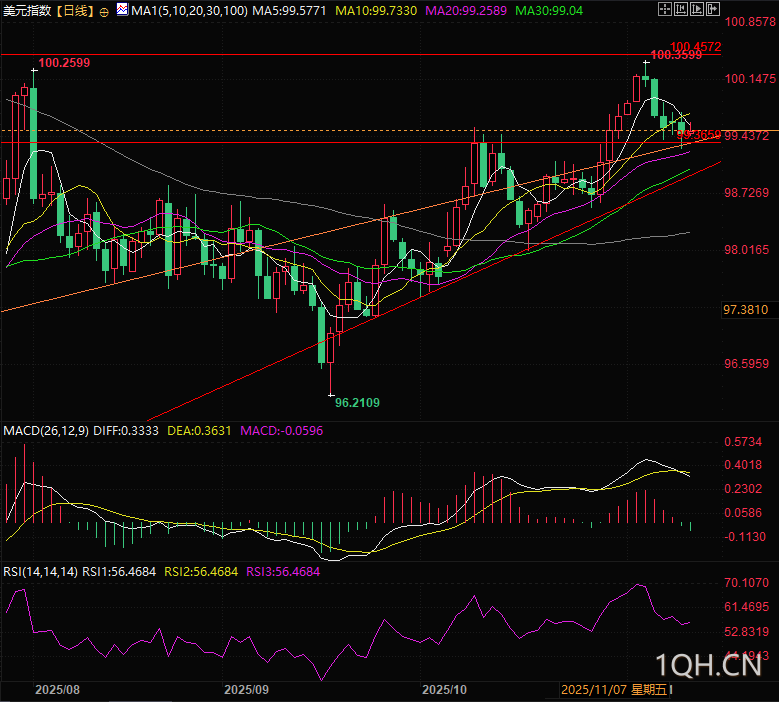Click the 2025/09 date axis label
The width and height of the screenshot is (779, 702).
pyautogui.click(x=246, y=690)
